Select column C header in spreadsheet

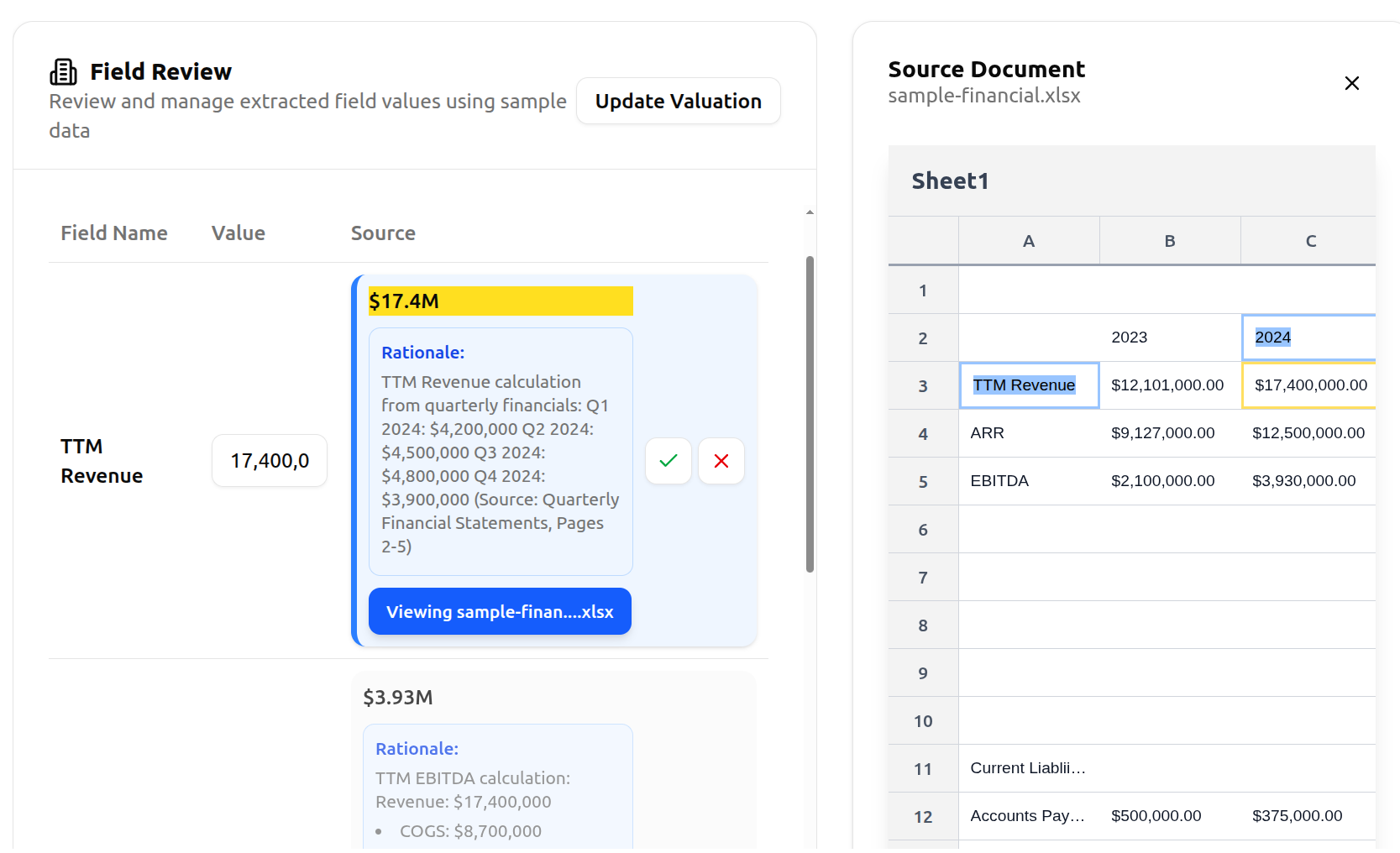coord(1309,241)
